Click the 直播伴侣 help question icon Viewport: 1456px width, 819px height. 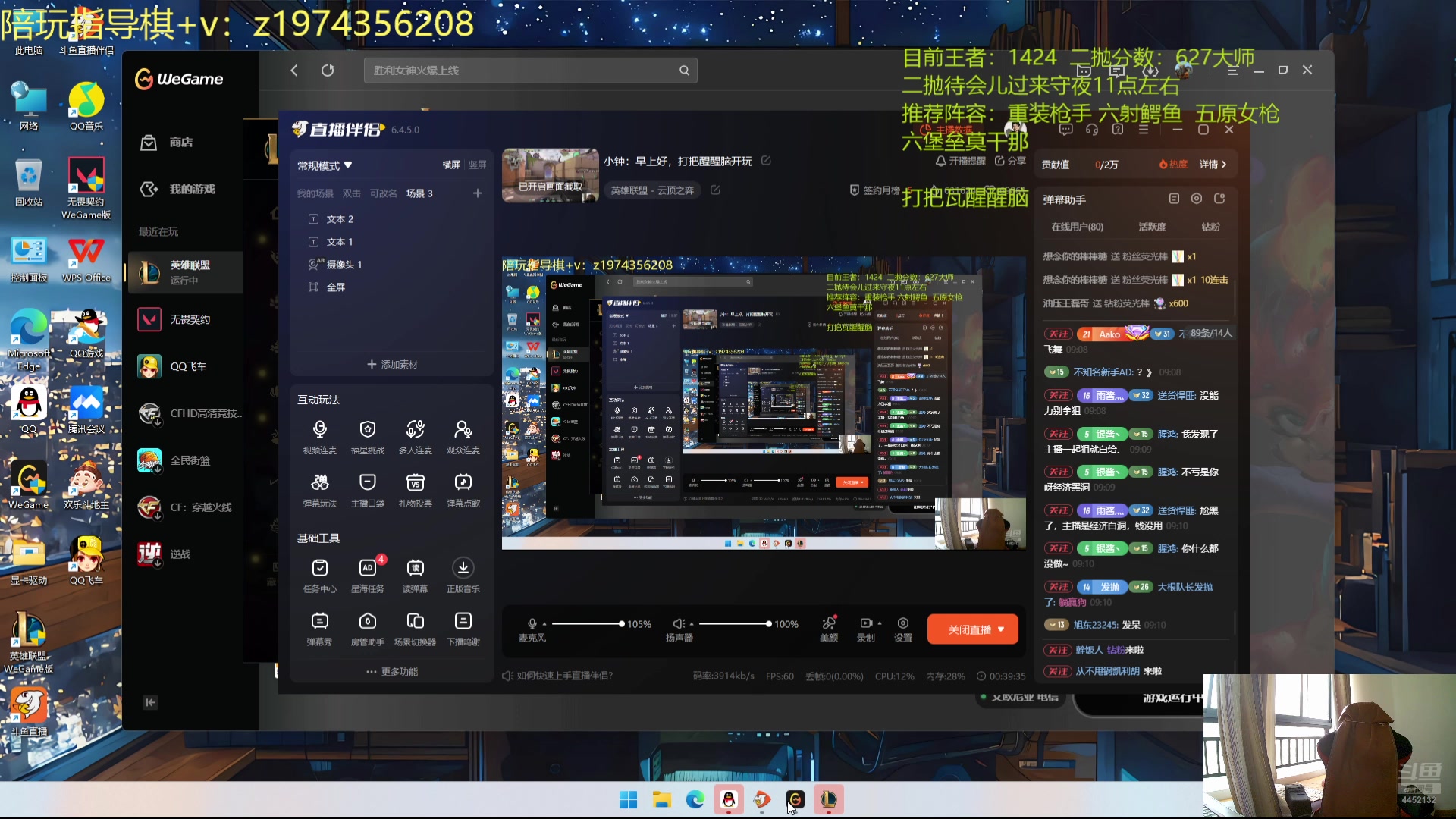point(1118,130)
